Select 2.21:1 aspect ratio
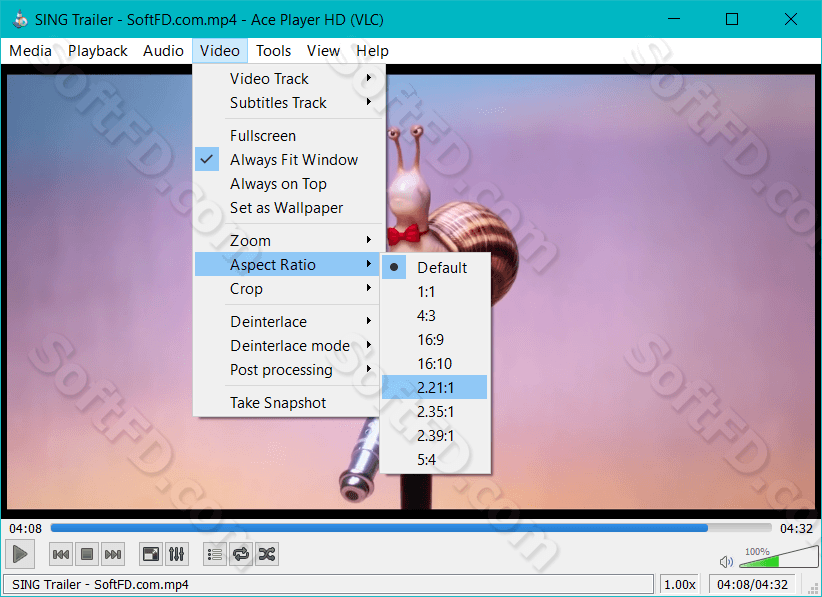 [x=435, y=387]
